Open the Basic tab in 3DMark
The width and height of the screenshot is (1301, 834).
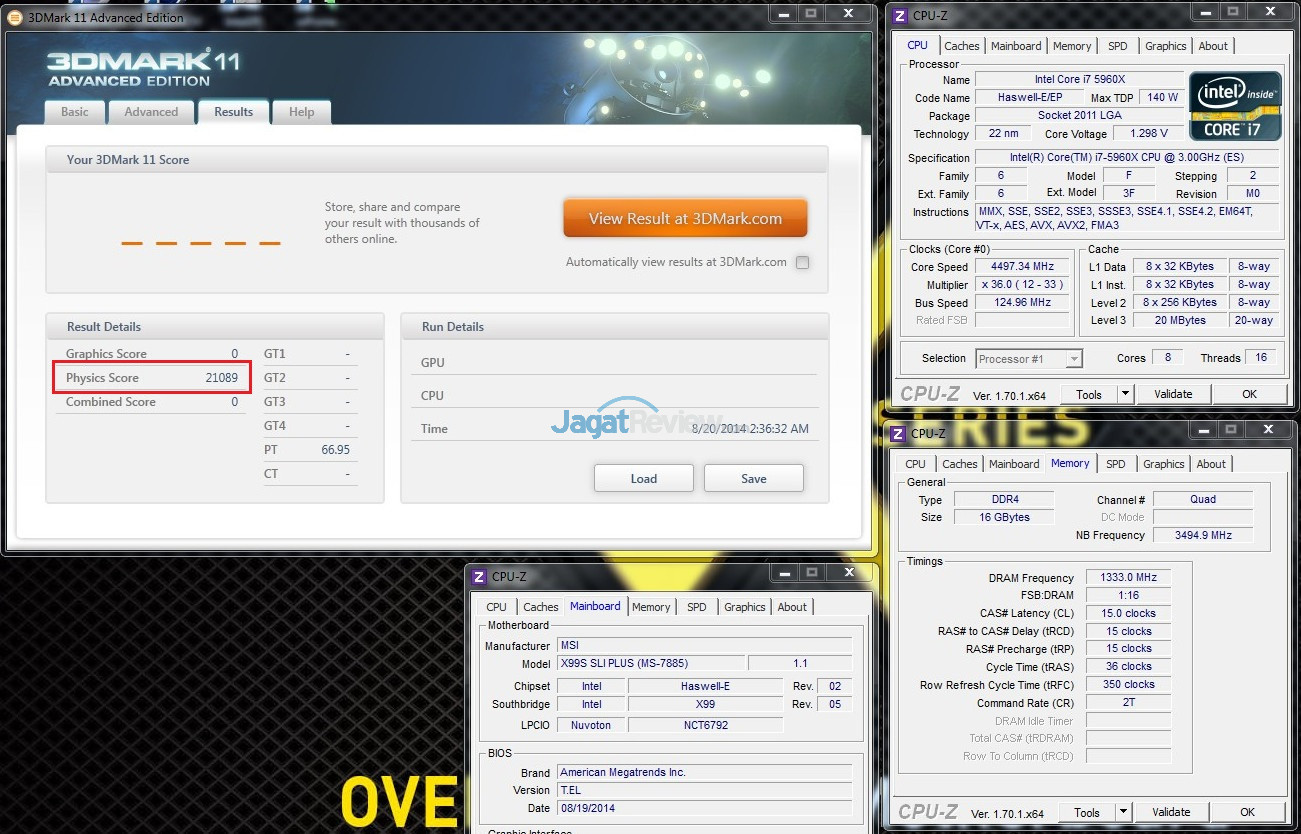[75, 112]
